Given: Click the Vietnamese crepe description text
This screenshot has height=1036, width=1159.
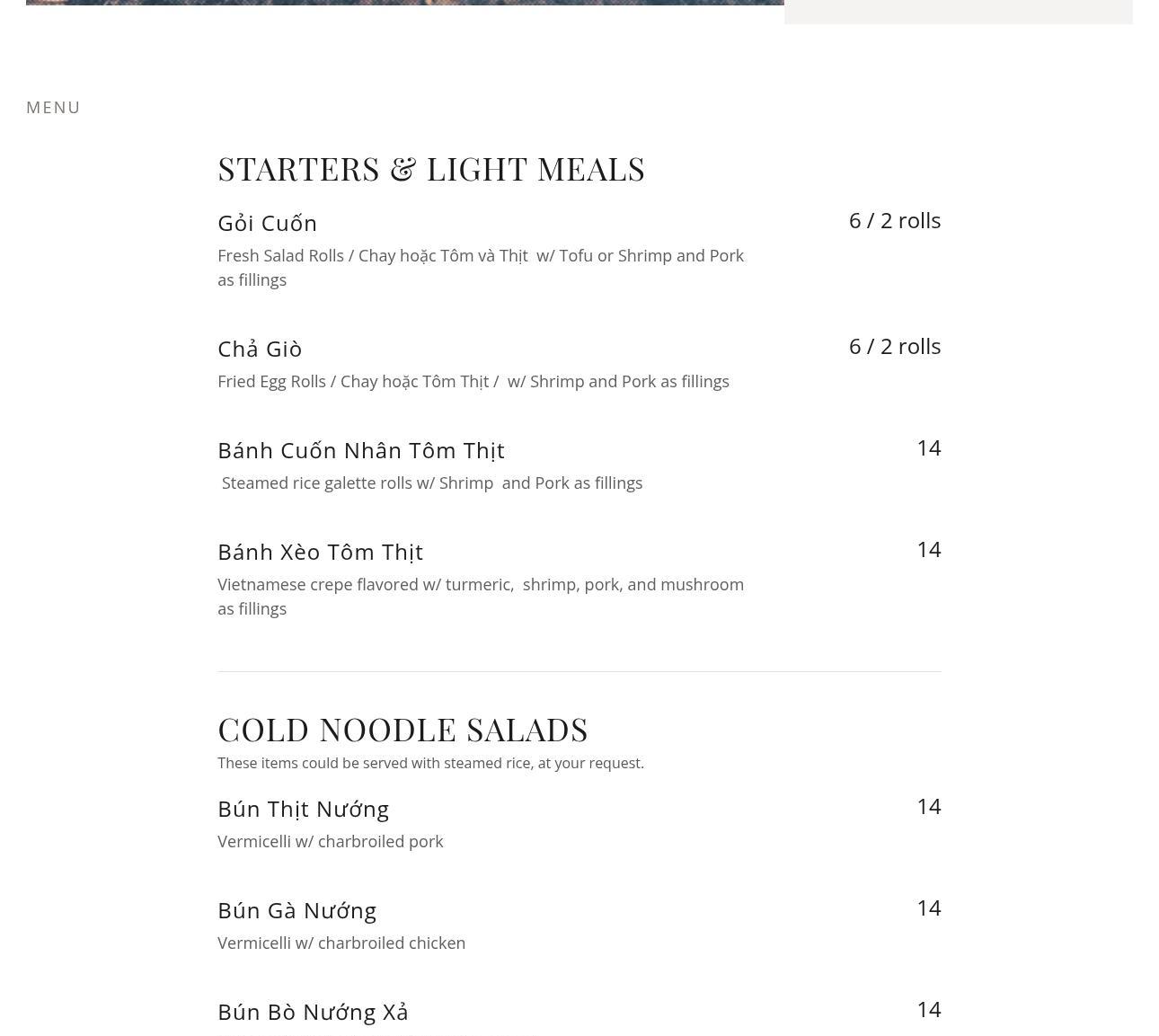Looking at the screenshot, I should point(481,596).
